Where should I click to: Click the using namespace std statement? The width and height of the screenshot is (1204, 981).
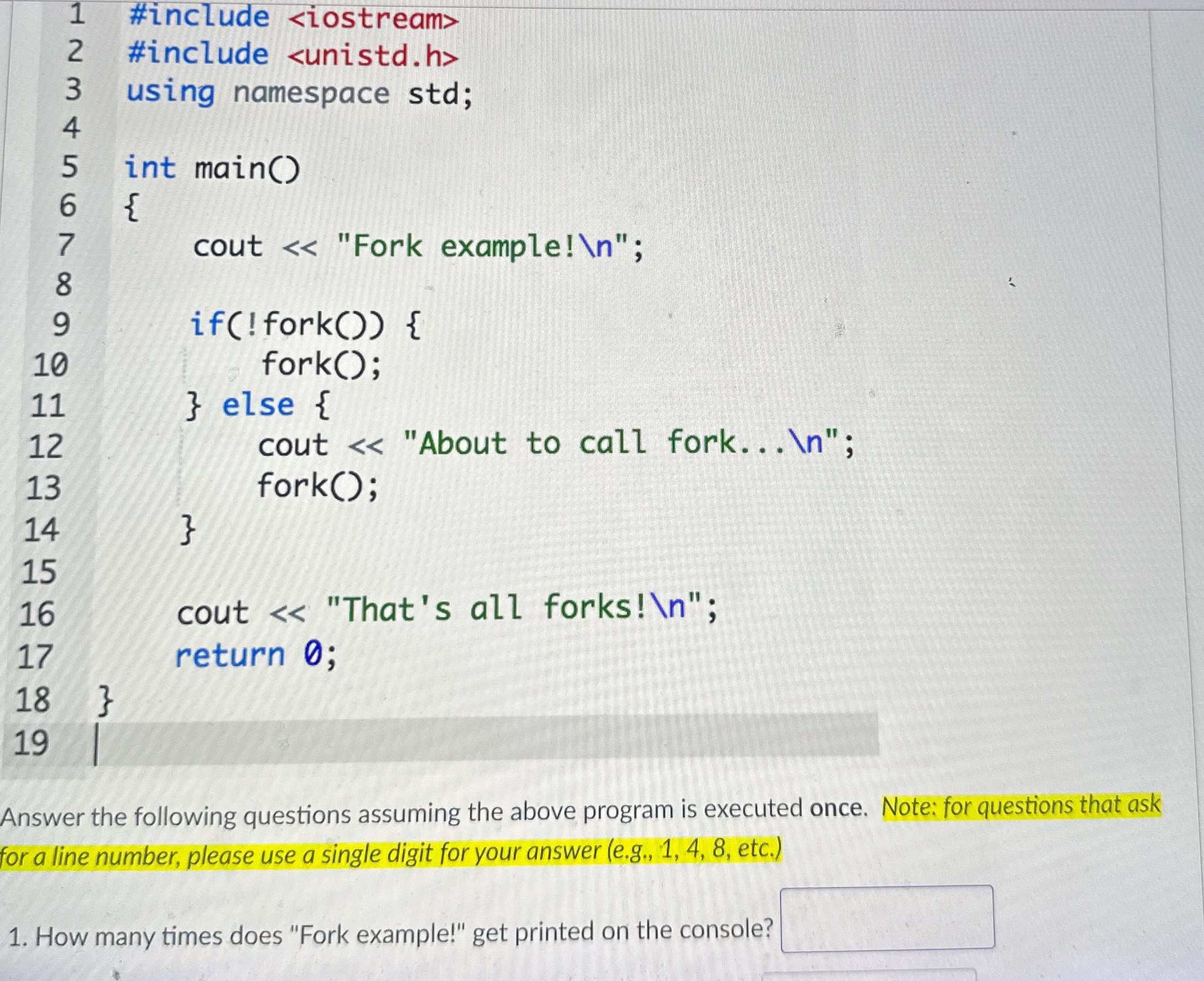pyautogui.click(x=297, y=93)
